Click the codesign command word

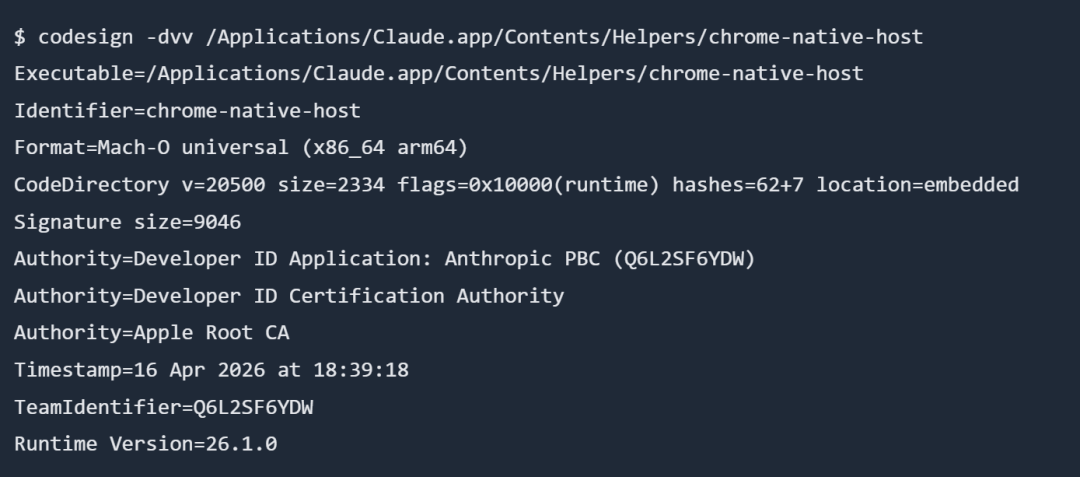79,37
